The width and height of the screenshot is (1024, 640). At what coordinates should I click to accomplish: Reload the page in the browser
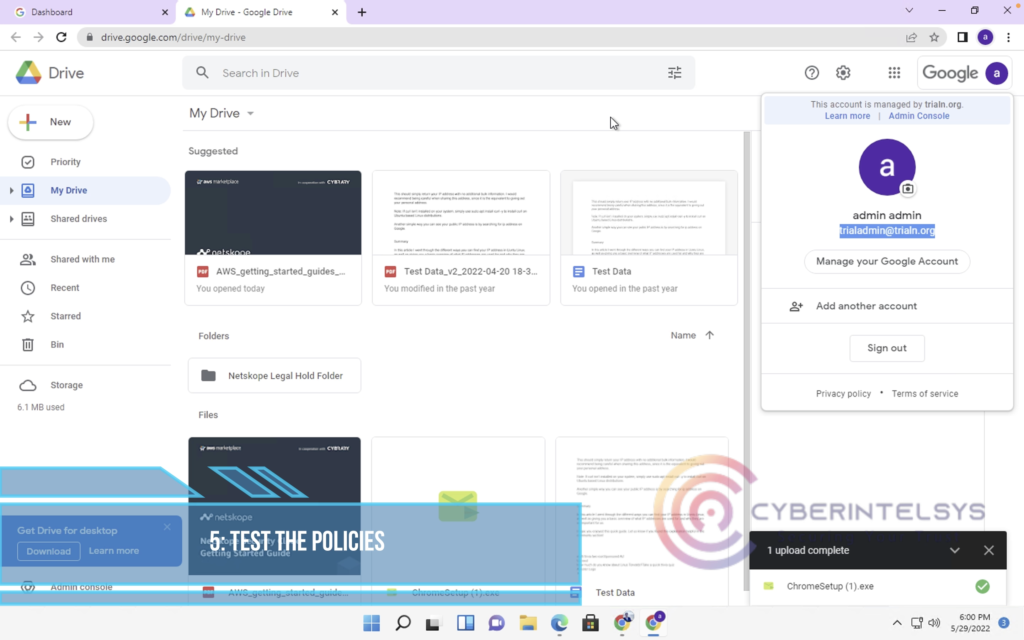pos(61,37)
